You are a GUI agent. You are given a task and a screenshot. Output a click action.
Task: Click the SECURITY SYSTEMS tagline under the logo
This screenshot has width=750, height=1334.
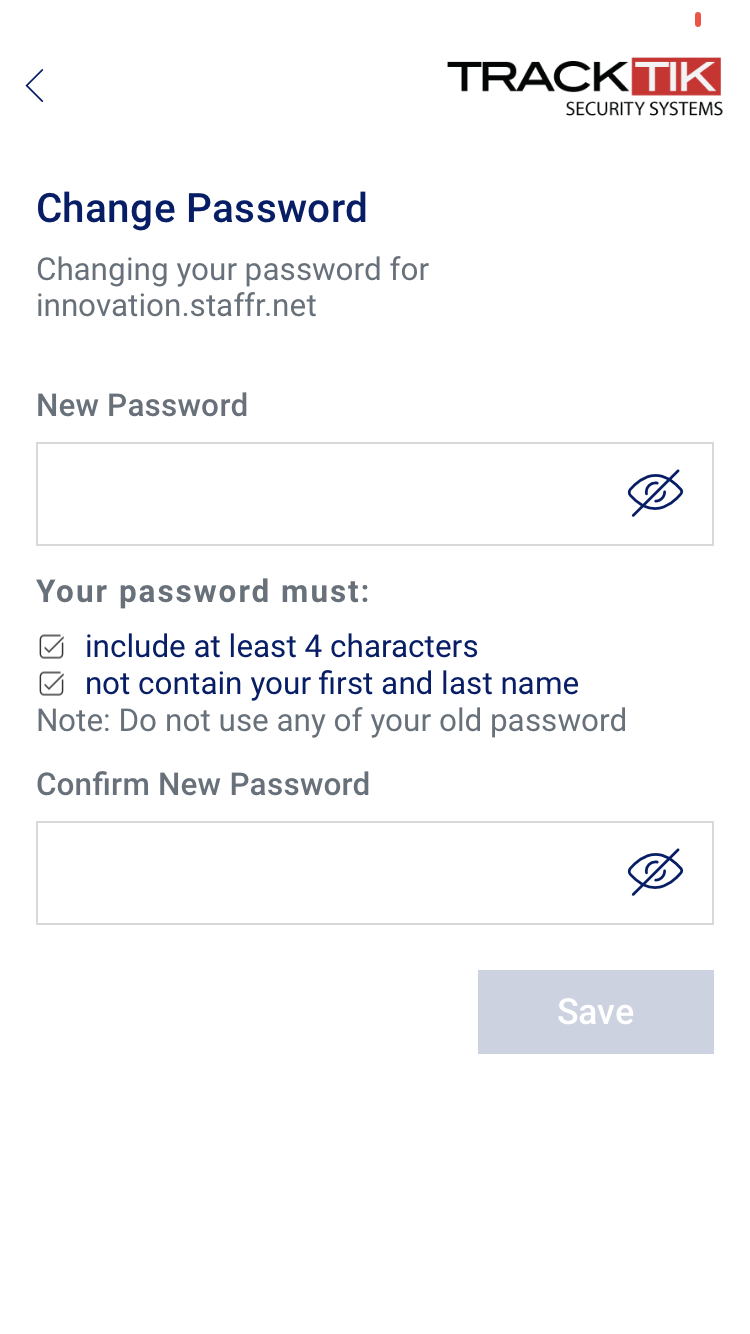click(x=644, y=110)
